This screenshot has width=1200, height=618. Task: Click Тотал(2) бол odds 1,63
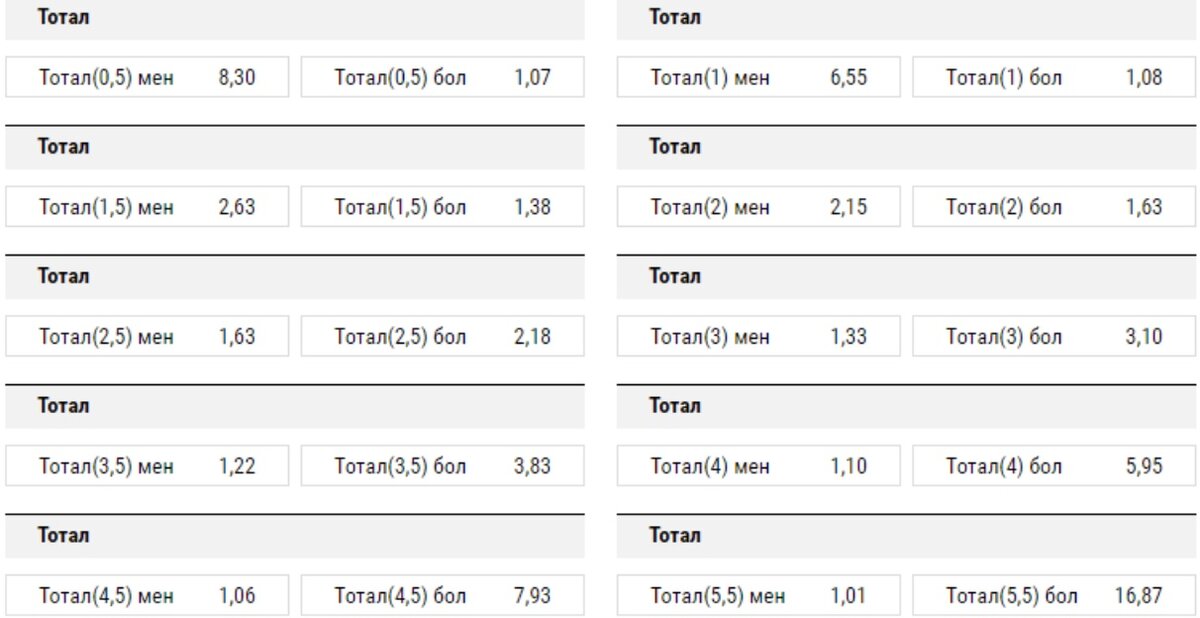[x=1054, y=207]
